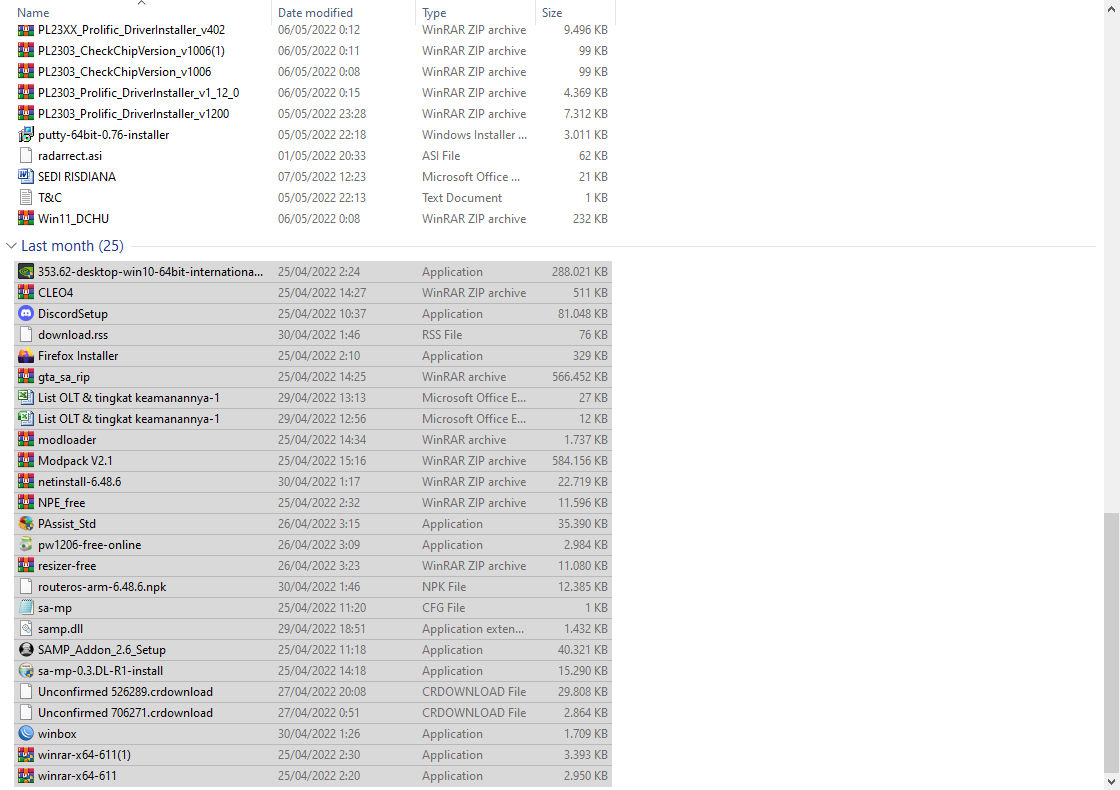1120x790 pixels.
Task: Click the SEDI RISDIANA Word document icon
Action: pos(26,176)
